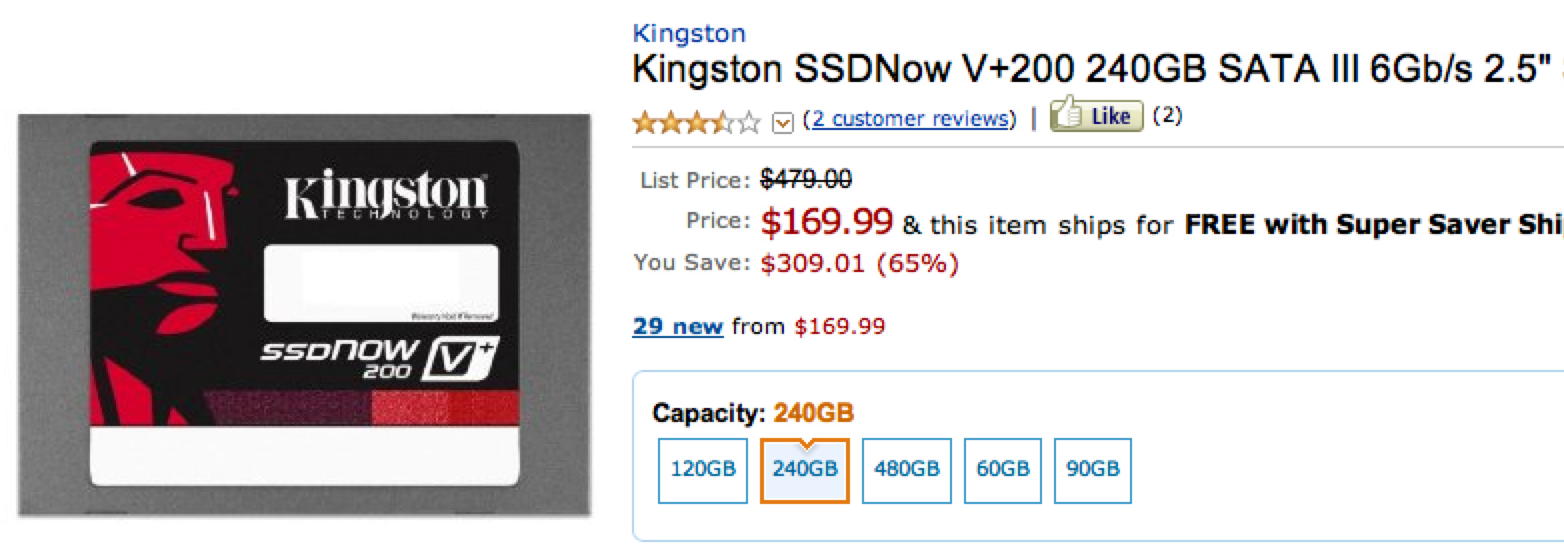Image resolution: width=1564 pixels, height=548 pixels.
Task: Select the 120GB capacity option
Action: (703, 470)
